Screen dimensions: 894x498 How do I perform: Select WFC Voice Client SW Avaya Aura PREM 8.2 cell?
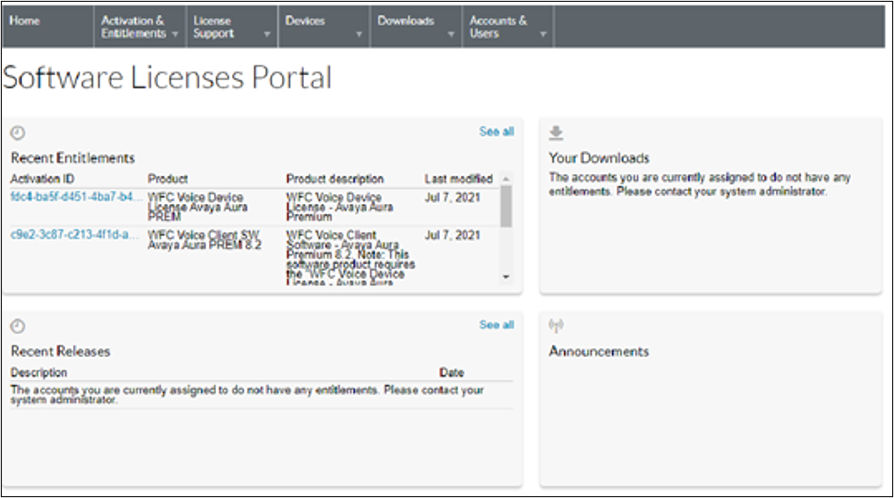tap(204, 240)
